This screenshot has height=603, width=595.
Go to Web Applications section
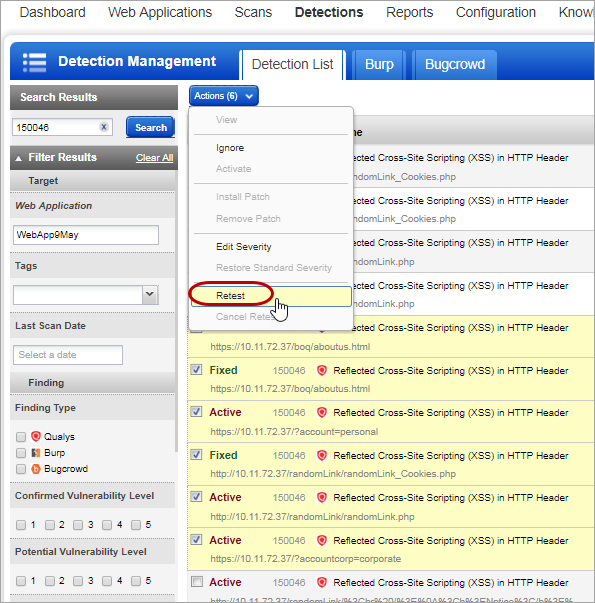[x=160, y=12]
